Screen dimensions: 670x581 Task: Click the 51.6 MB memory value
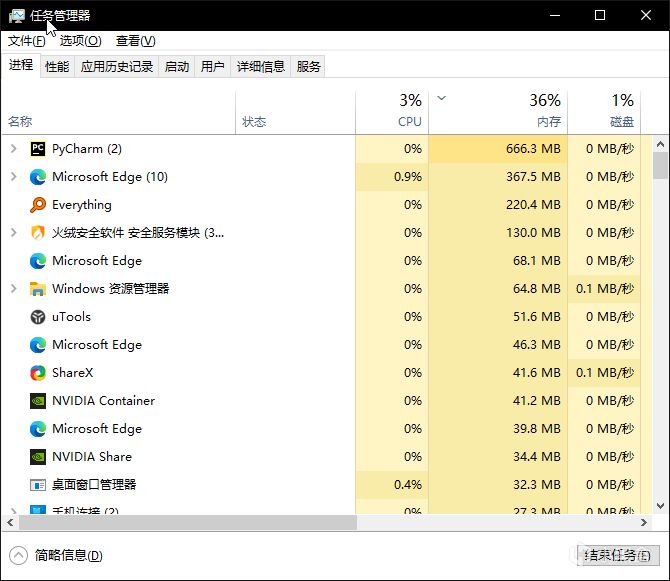click(x=537, y=317)
